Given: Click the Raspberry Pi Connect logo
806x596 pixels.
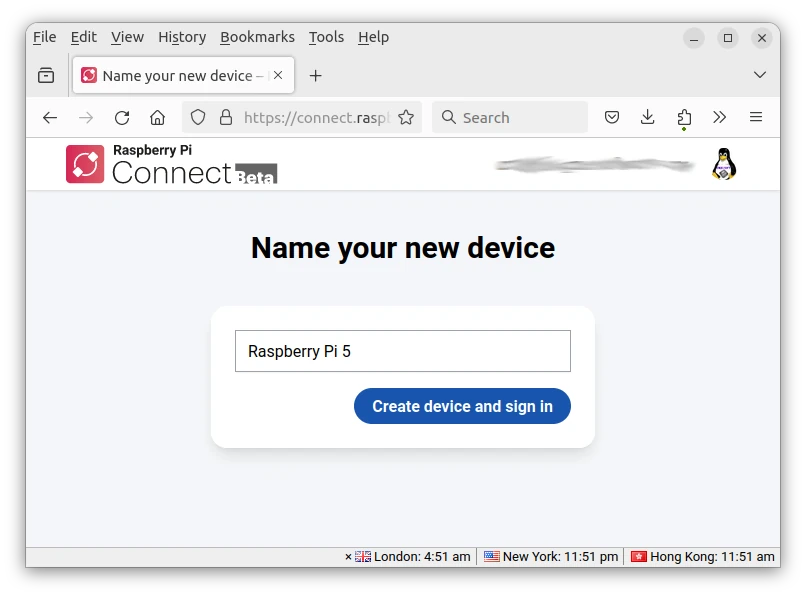Looking at the screenshot, I should point(171,164).
